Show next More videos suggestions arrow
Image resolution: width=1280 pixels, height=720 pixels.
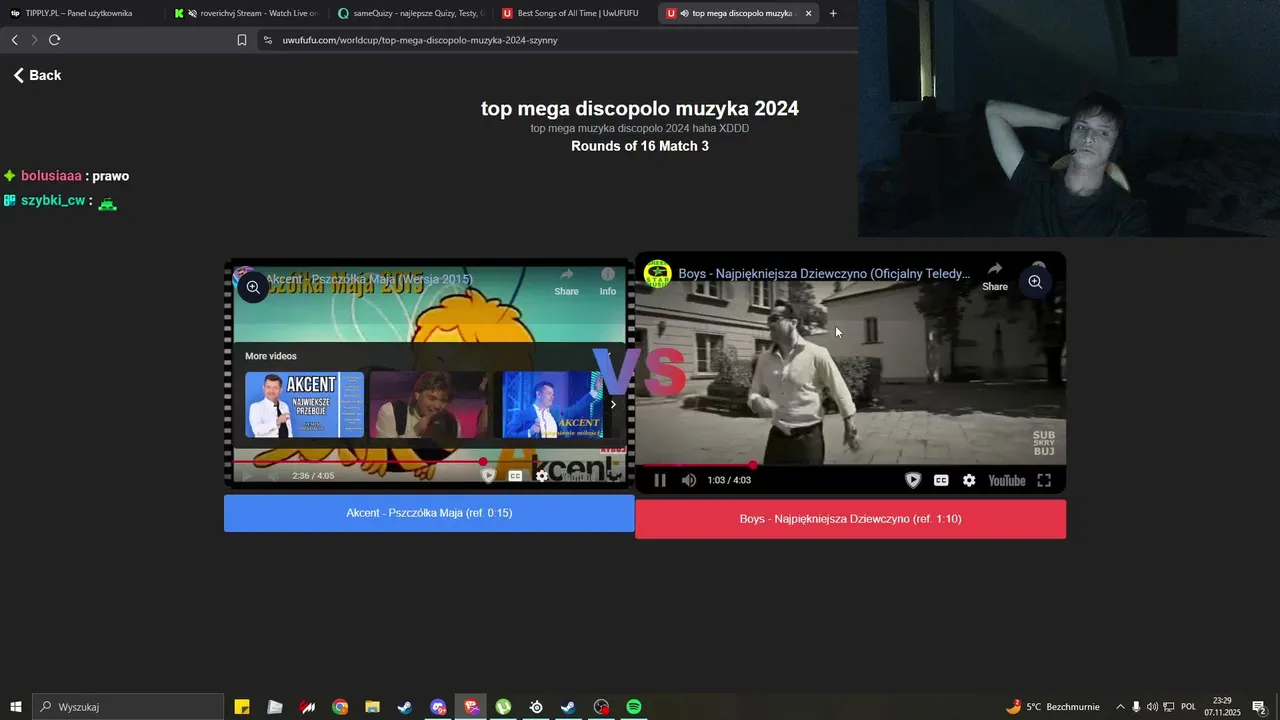(x=613, y=404)
